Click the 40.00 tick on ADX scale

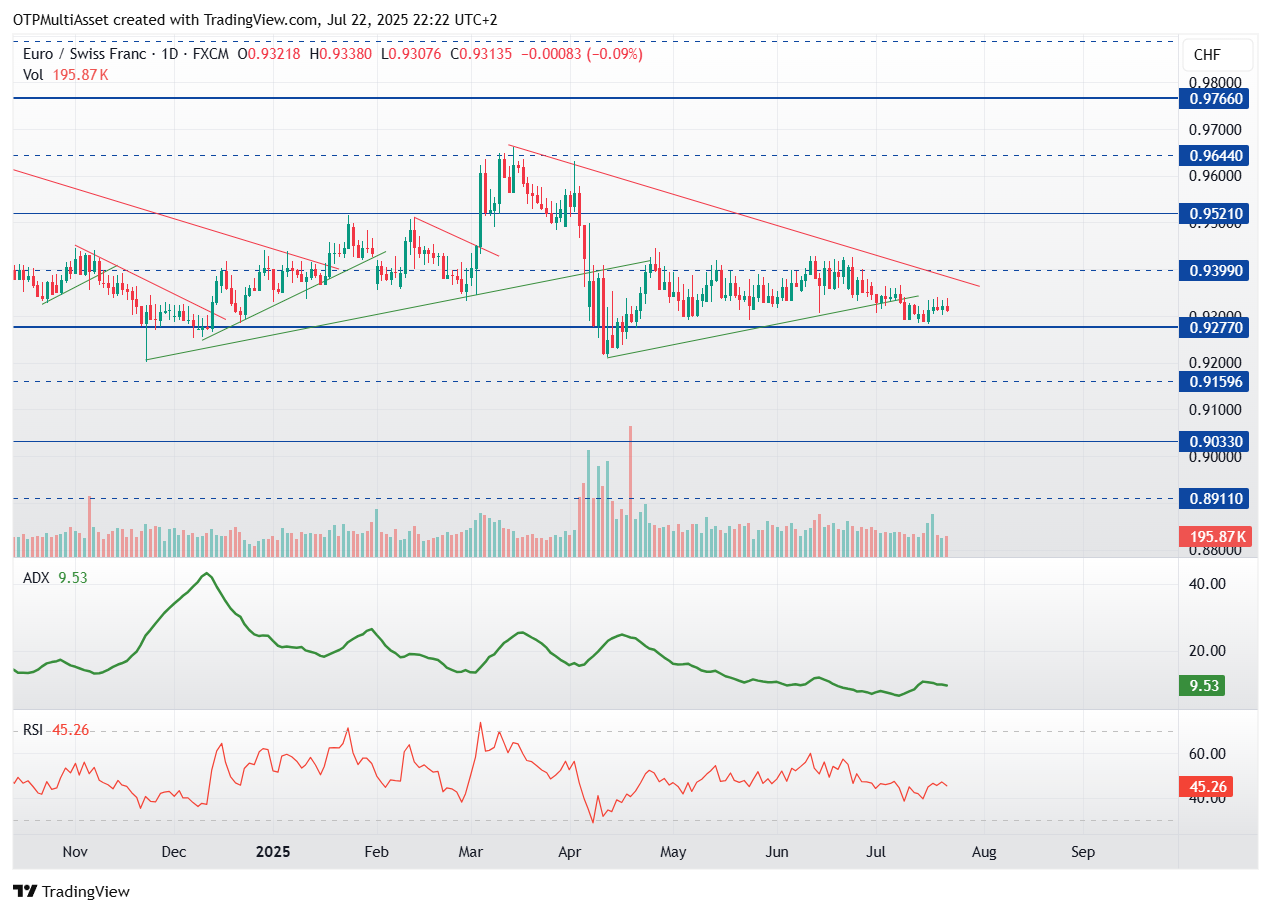(1206, 584)
